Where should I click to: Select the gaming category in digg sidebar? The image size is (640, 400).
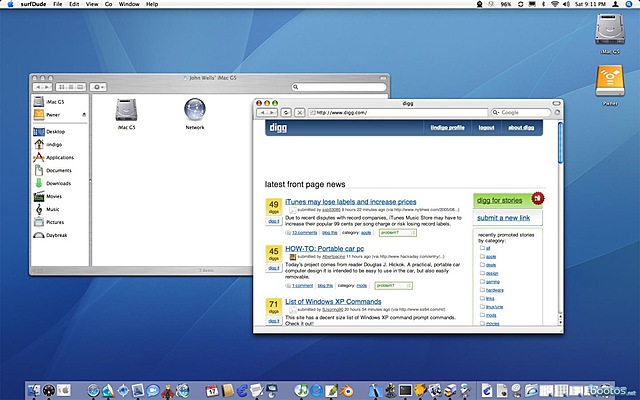click(x=493, y=282)
